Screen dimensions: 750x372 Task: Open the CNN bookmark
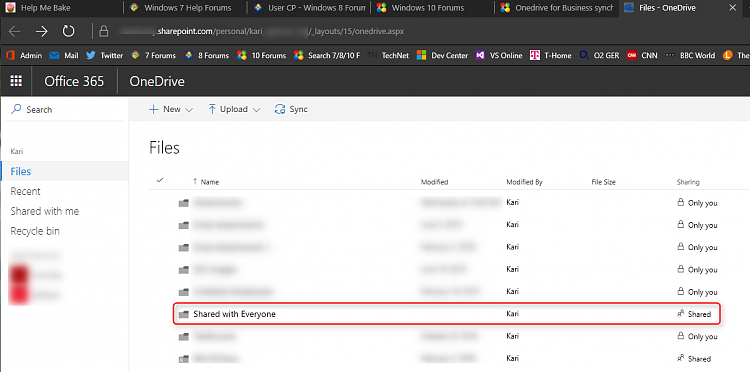pos(642,55)
